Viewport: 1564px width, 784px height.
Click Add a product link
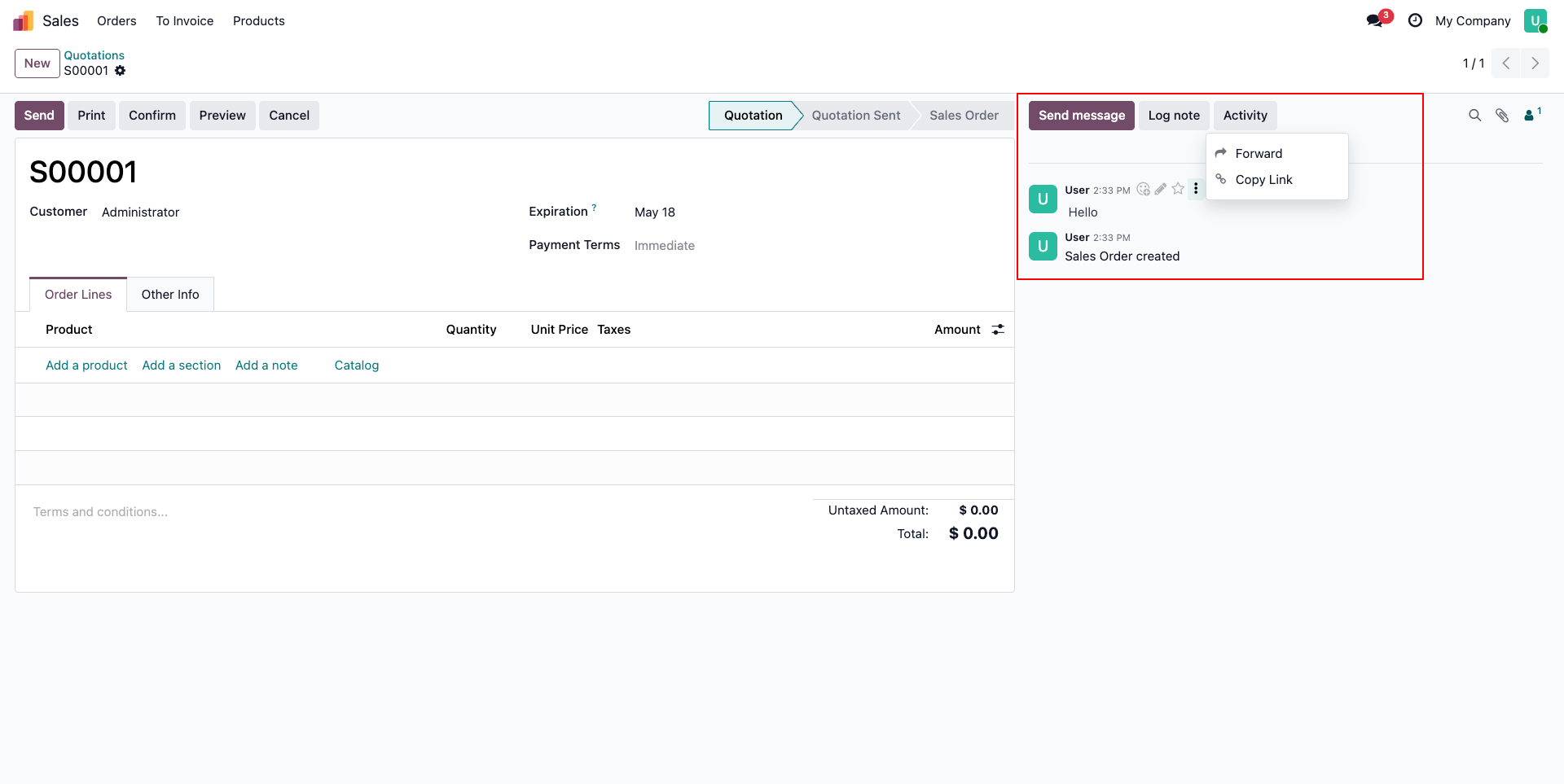[x=86, y=366]
